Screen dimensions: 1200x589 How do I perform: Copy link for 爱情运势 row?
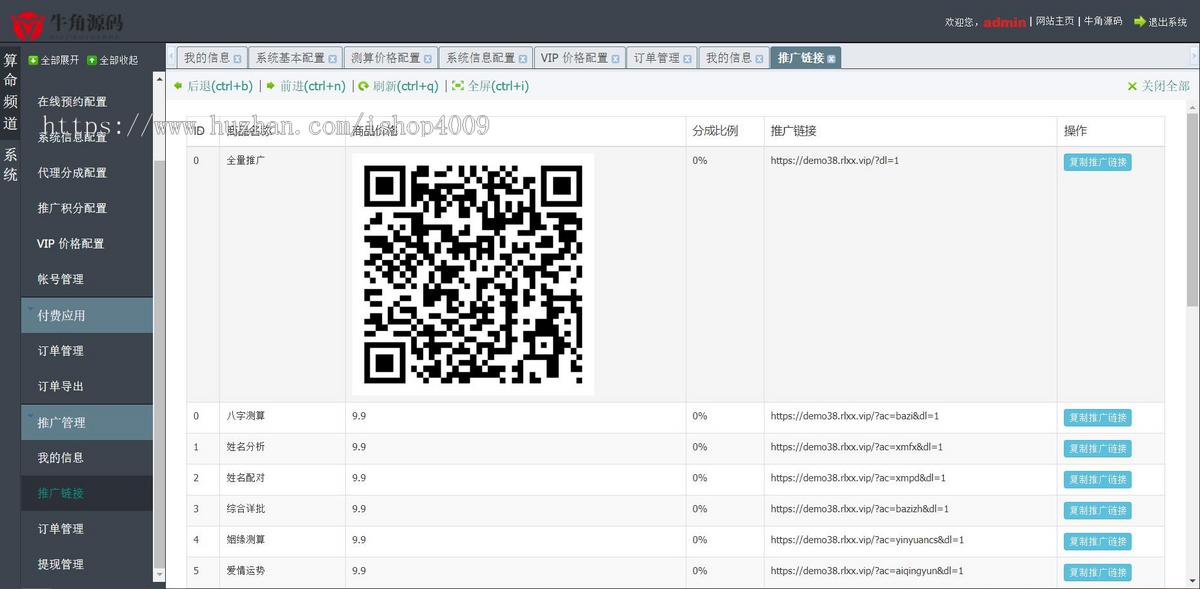(x=1097, y=573)
